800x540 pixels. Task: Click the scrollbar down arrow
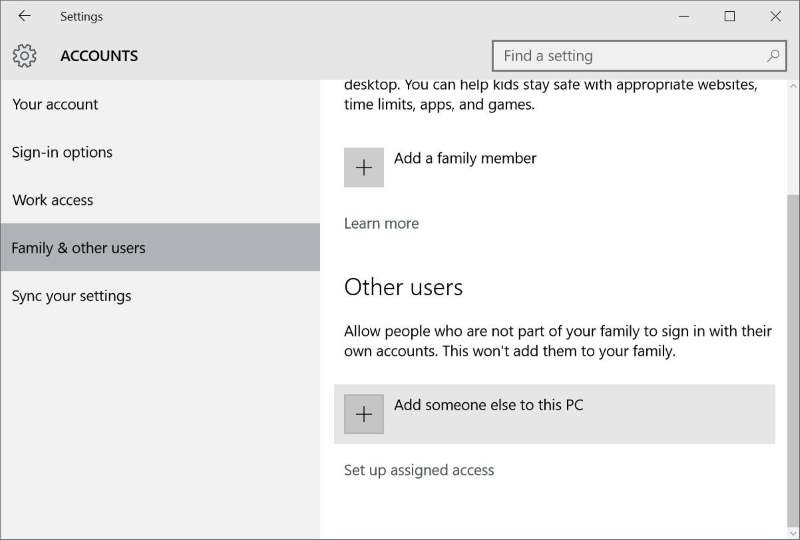pos(793,533)
